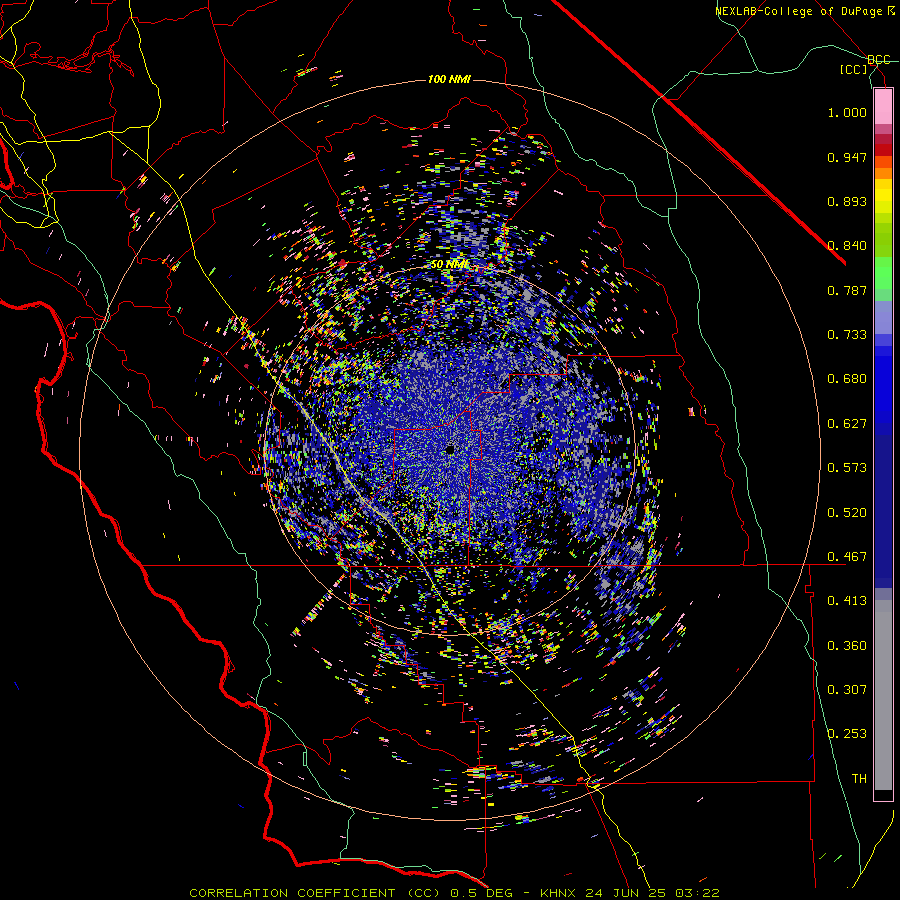Screen dimensions: 900x900
Task: Pick the yellow segment of the color bar
Action: click(883, 196)
